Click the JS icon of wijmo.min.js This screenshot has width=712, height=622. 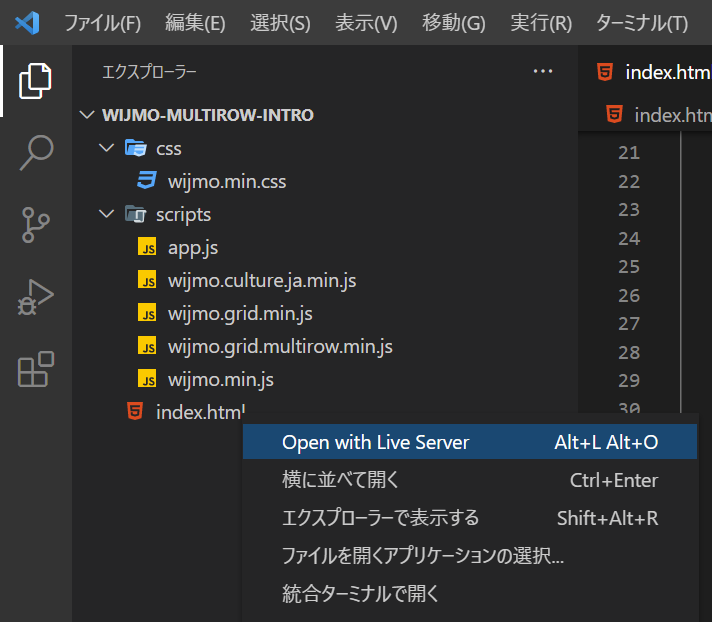147,379
